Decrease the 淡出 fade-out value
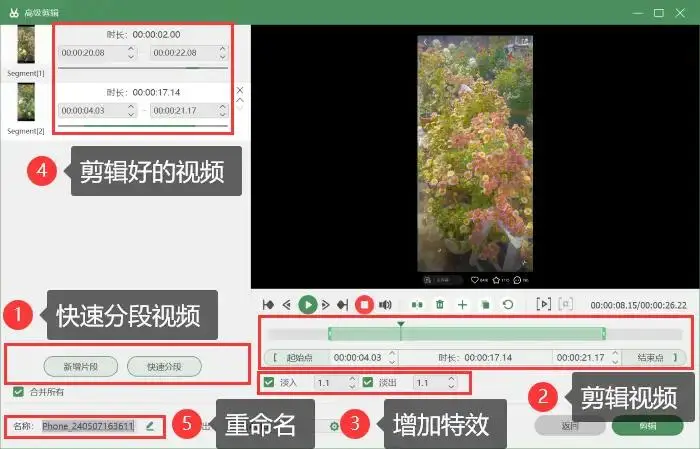The height and width of the screenshot is (449, 700). click(451, 386)
